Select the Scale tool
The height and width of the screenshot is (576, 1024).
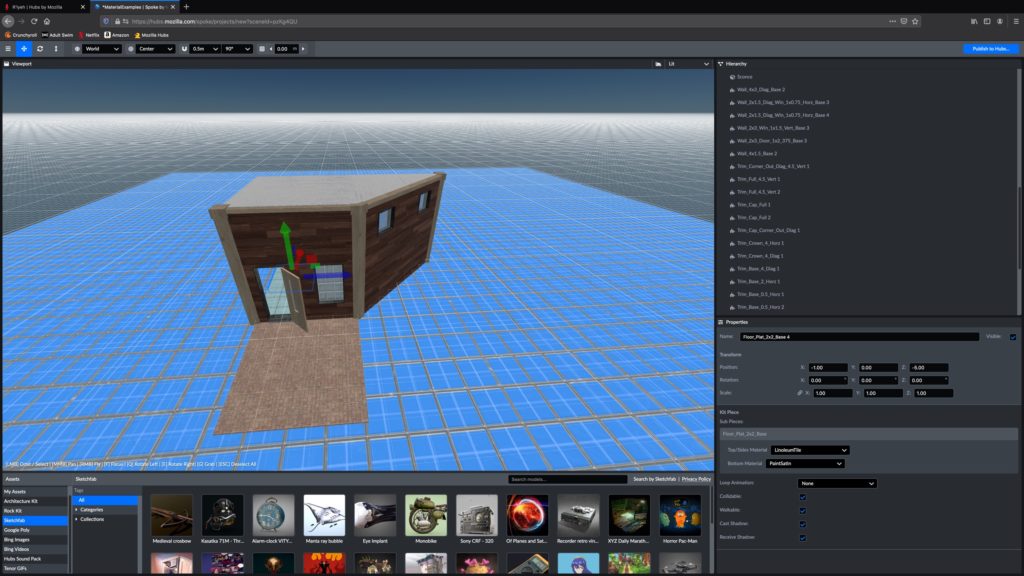(56, 49)
